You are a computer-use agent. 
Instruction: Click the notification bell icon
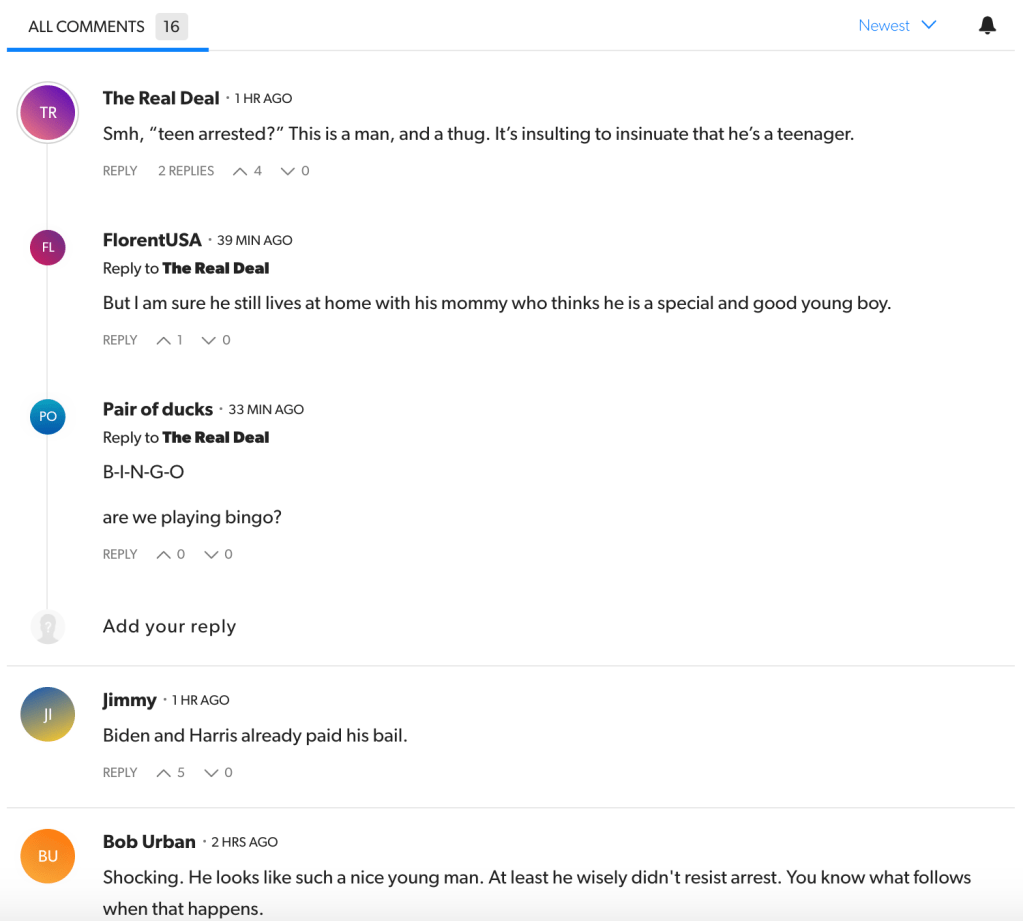click(x=987, y=26)
